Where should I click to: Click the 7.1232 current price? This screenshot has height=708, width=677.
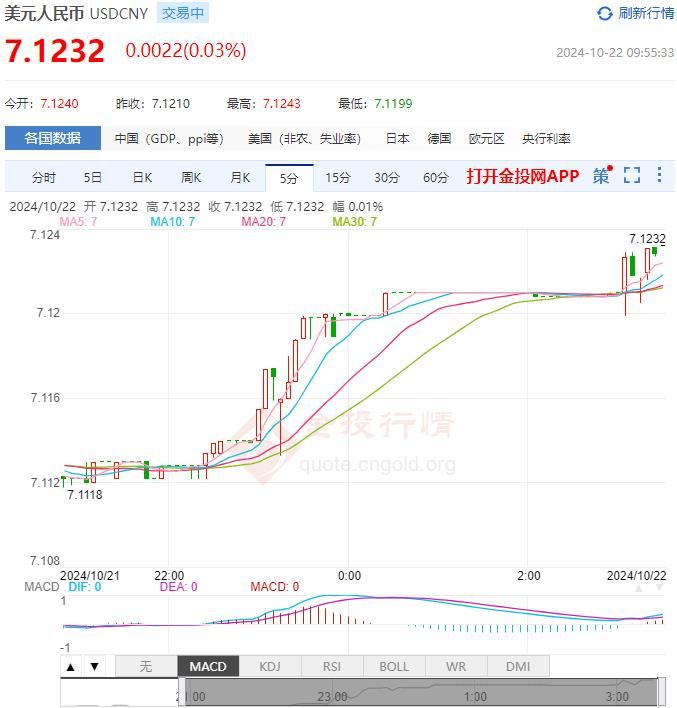(55, 50)
